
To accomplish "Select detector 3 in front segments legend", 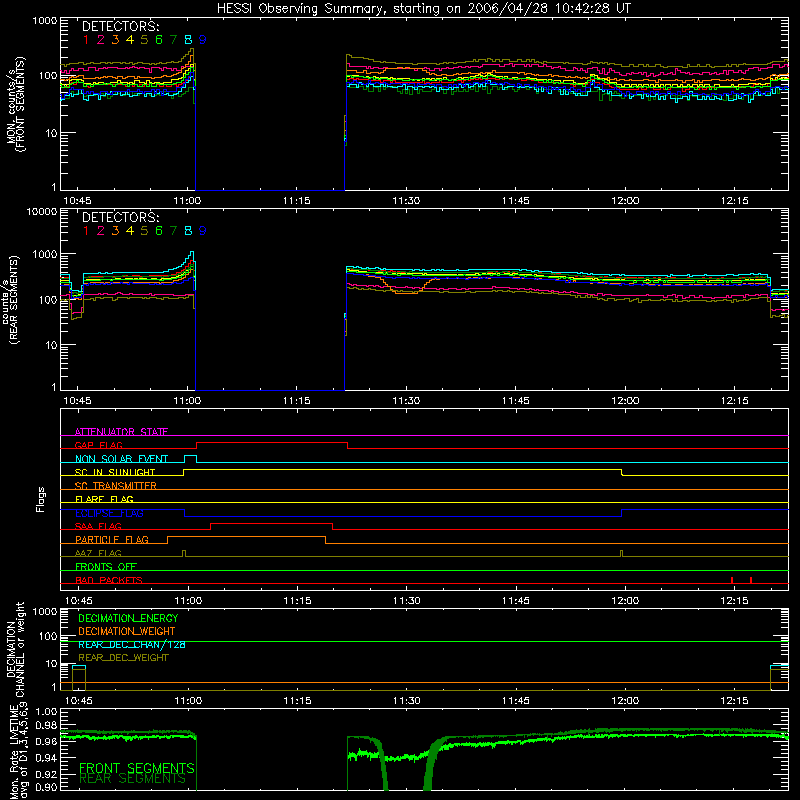I will pyautogui.click(x=115, y=40).
